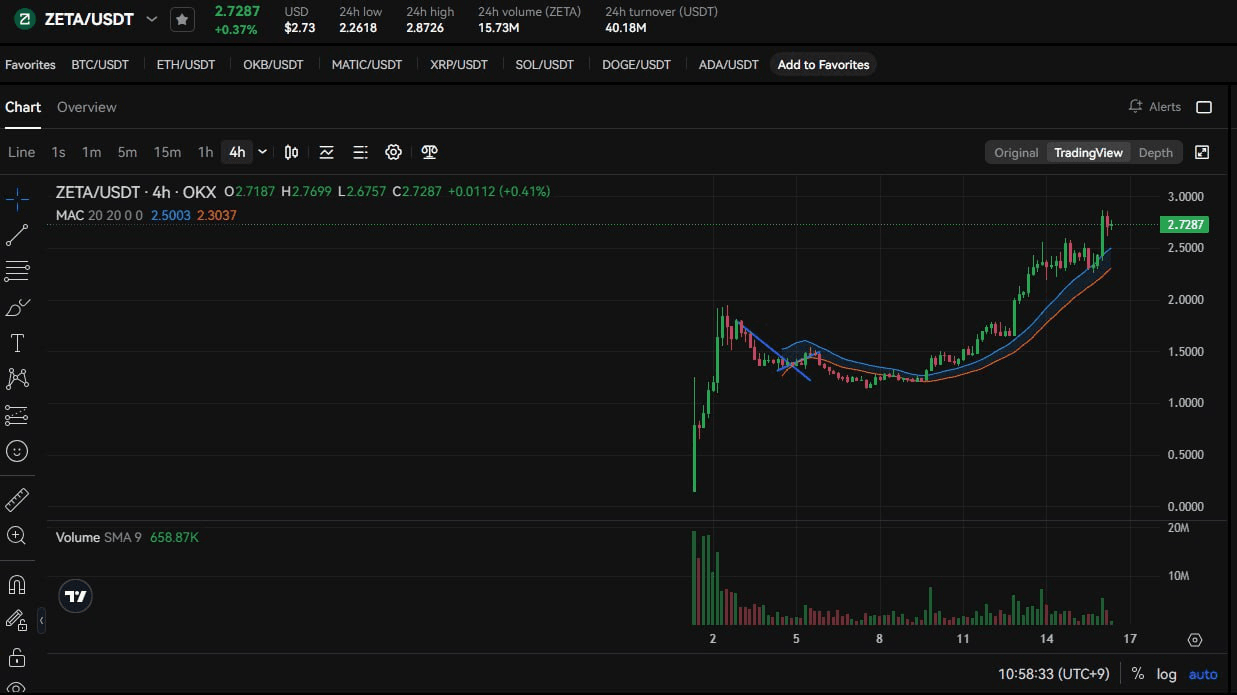This screenshot has height=695, width=1237.
Task: Click the 24h high value 2.8726
Action: pos(425,28)
